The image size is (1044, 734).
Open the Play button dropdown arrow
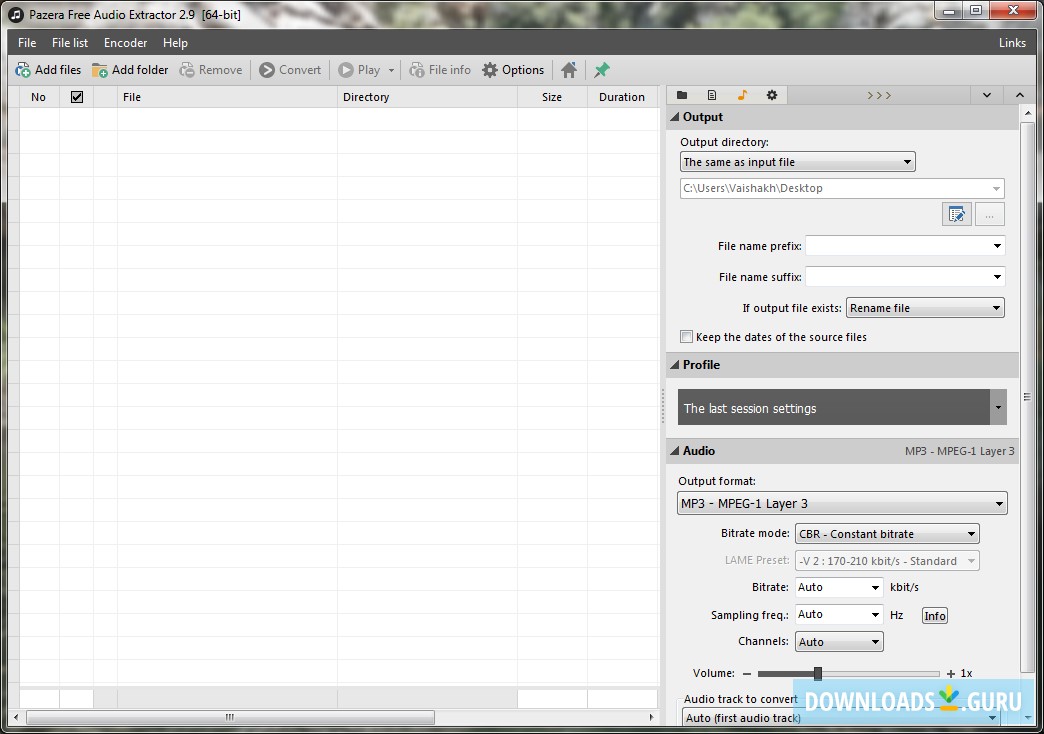click(x=392, y=70)
